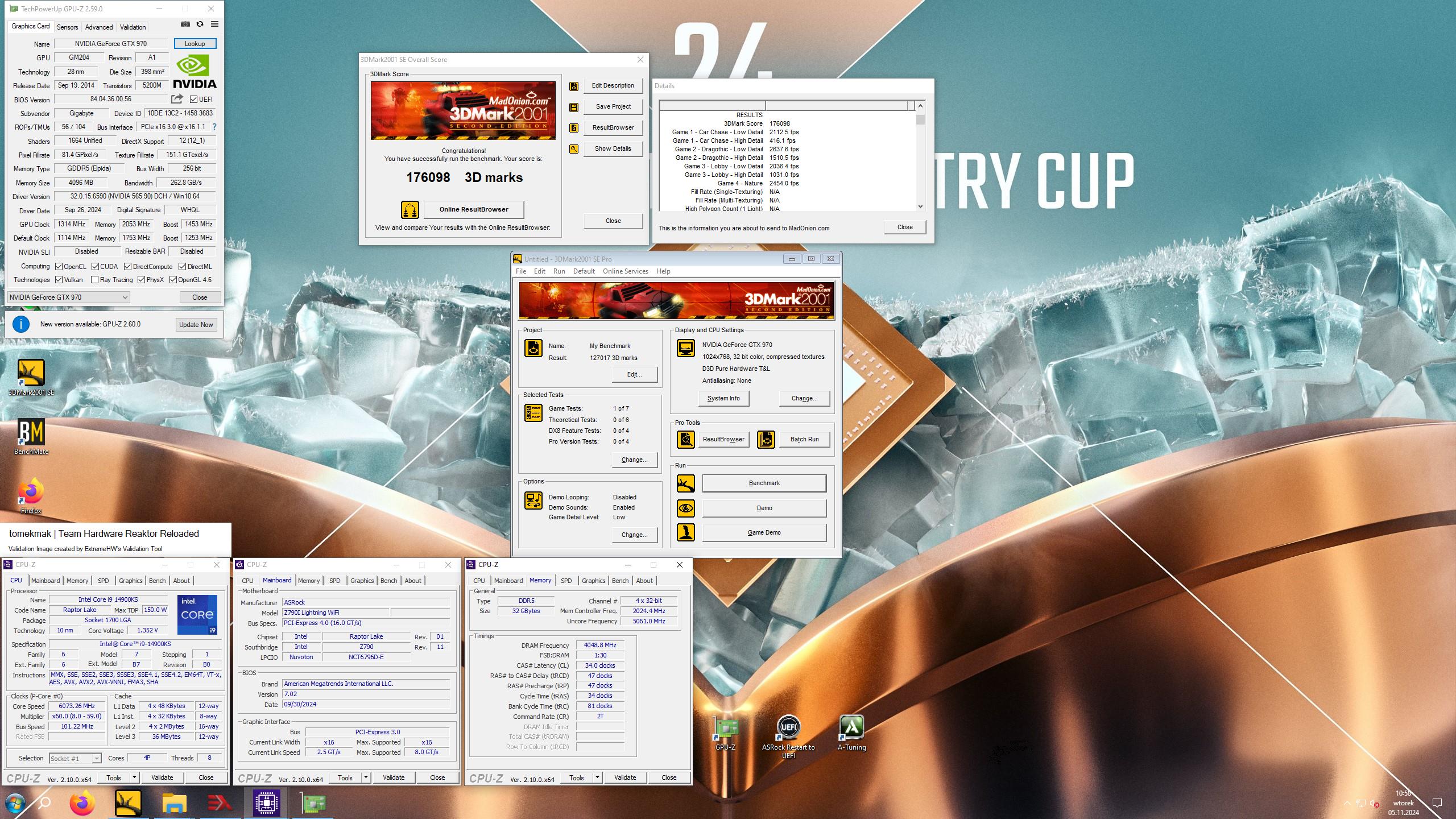Open File Explorer from the taskbar
Screen dimensions: 1456x819
coord(174,803)
